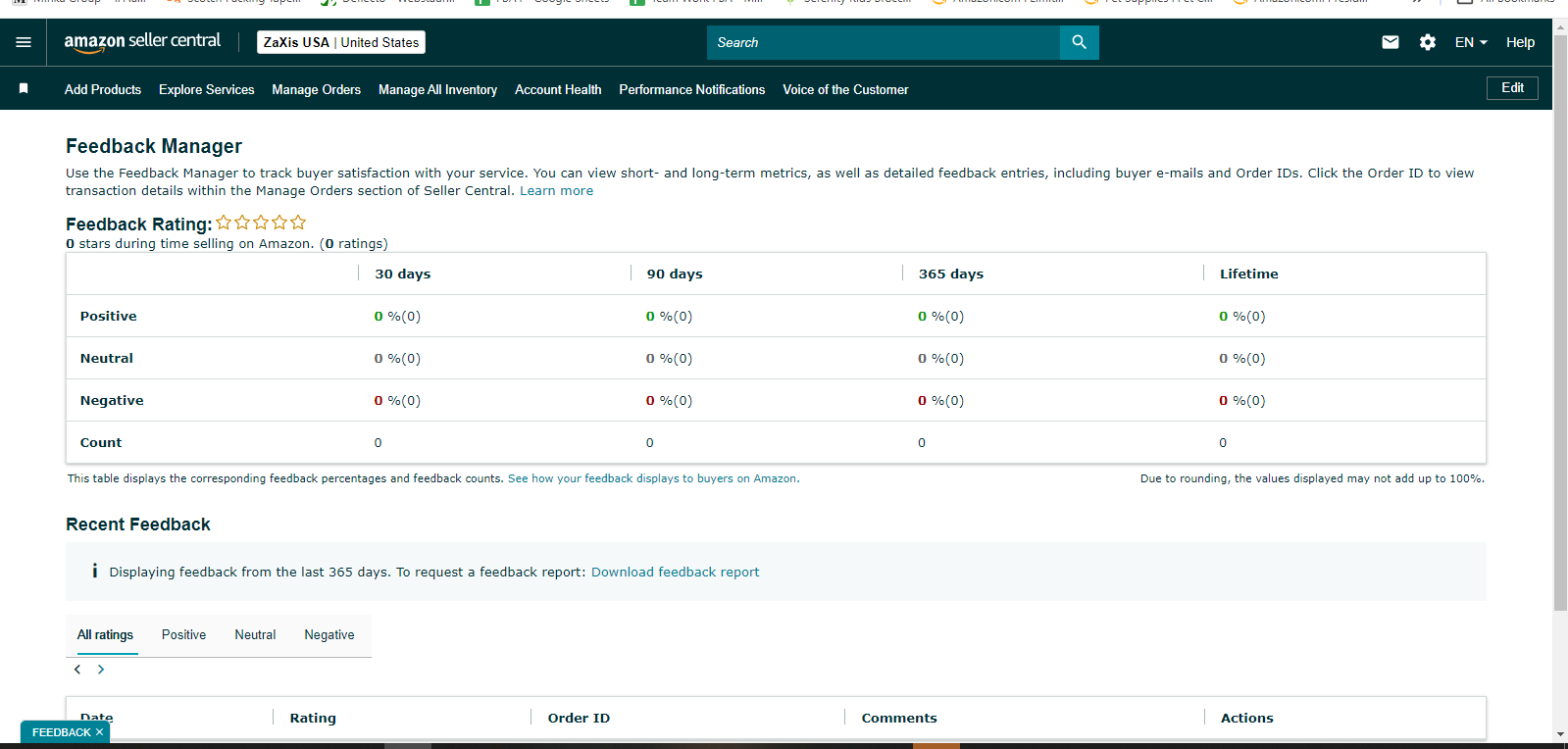Viewport: 1568px width, 749px height.
Task: Click the 365 days column header
Action: (x=951, y=275)
